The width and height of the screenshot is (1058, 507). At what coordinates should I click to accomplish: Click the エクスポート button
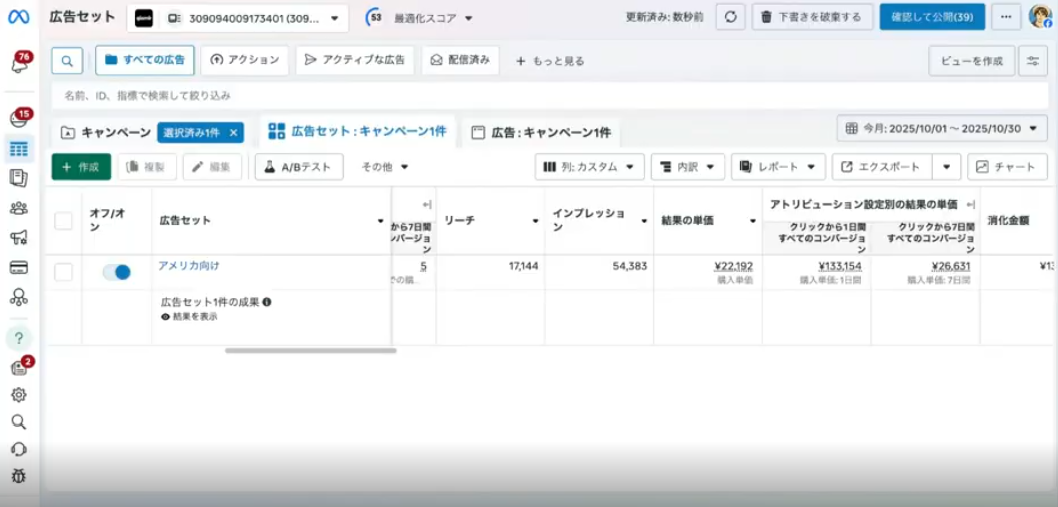883,167
